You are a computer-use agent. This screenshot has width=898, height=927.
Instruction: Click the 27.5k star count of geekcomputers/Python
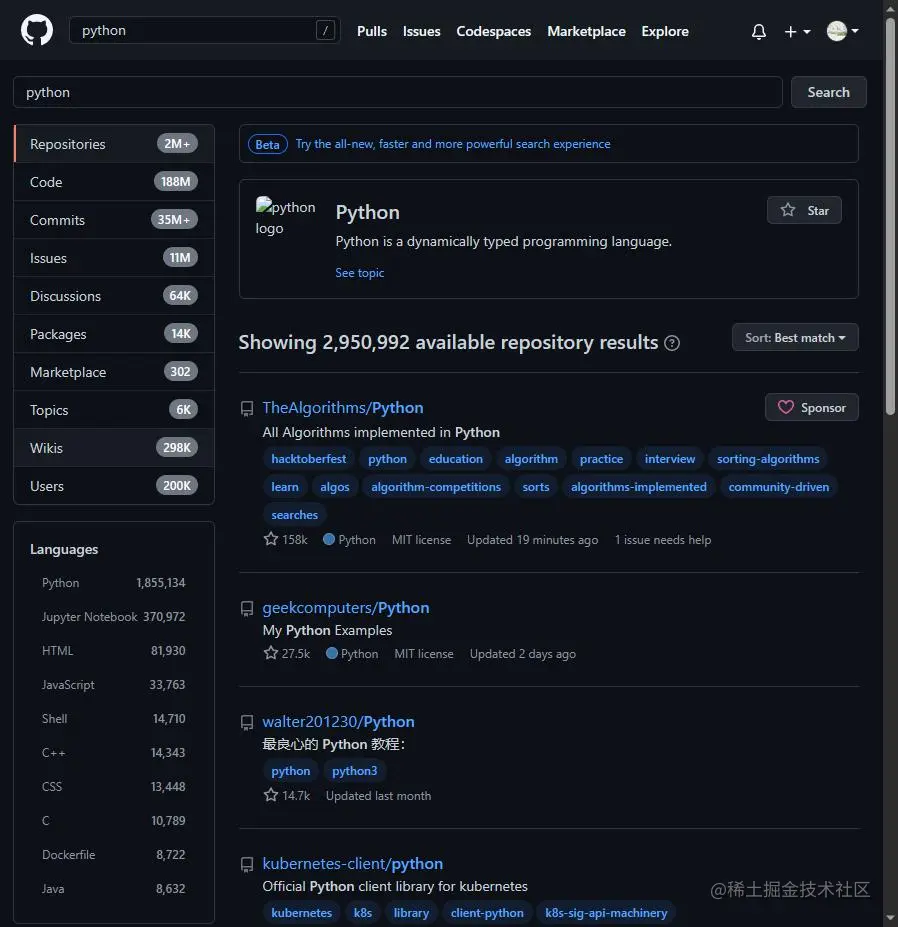tap(287, 653)
